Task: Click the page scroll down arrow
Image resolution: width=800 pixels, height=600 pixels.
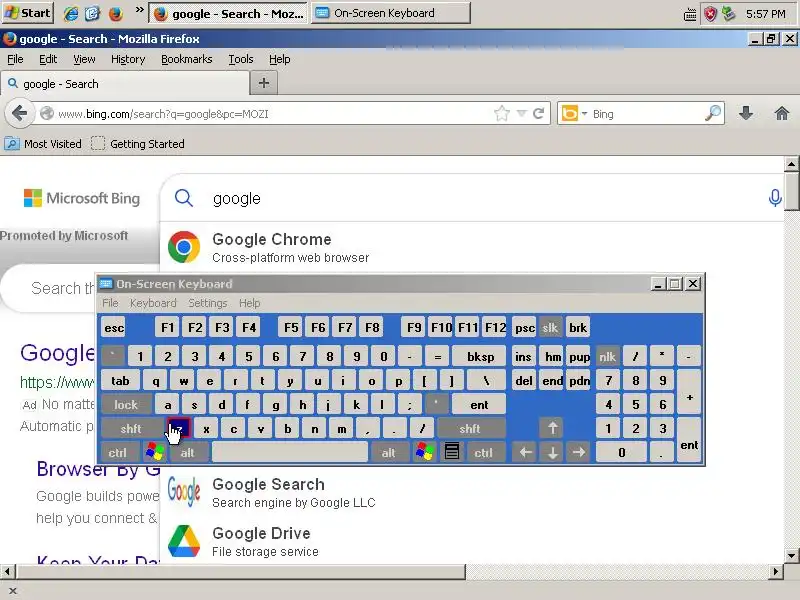Action: click(791, 556)
